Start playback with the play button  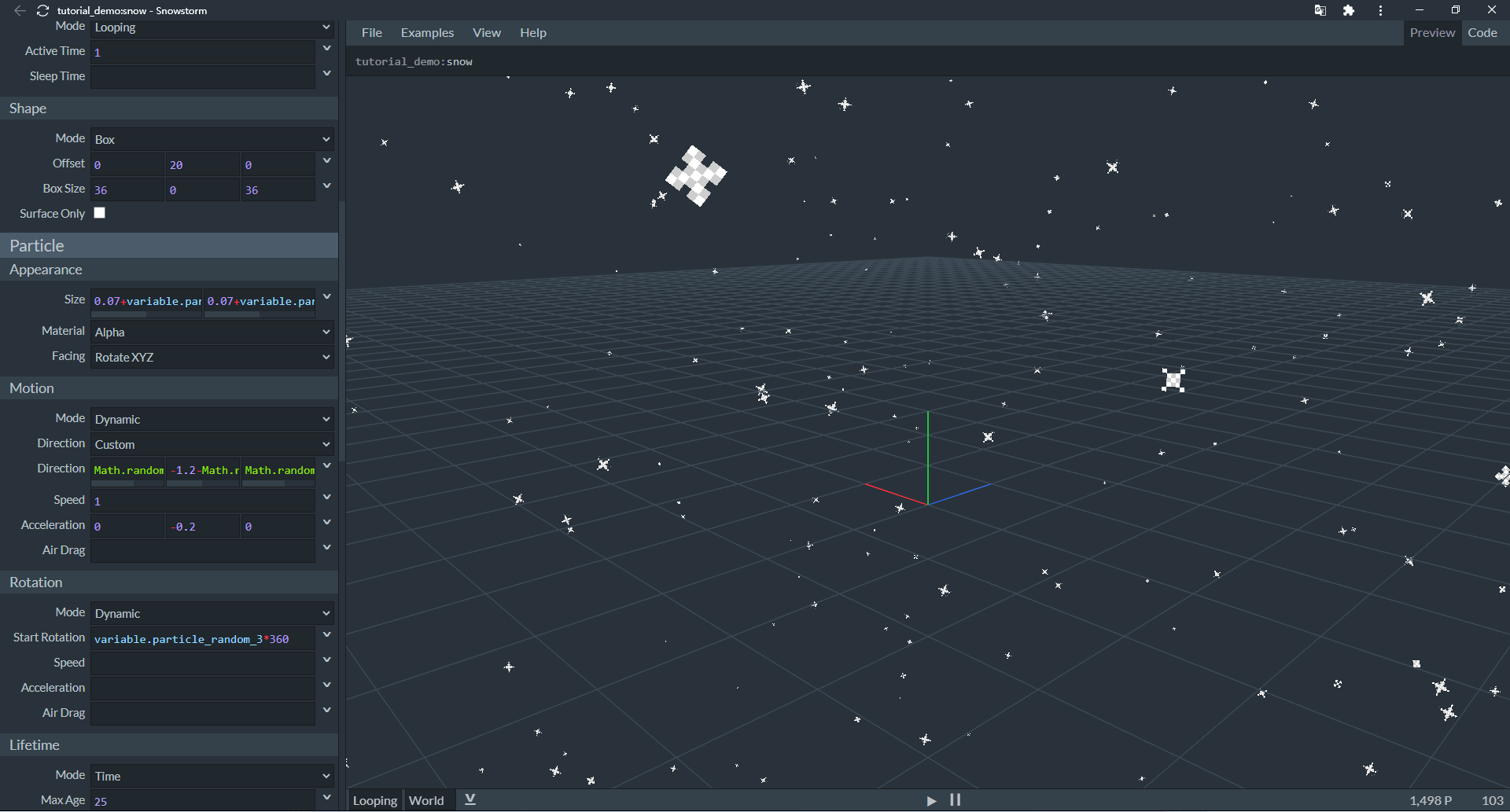931,800
